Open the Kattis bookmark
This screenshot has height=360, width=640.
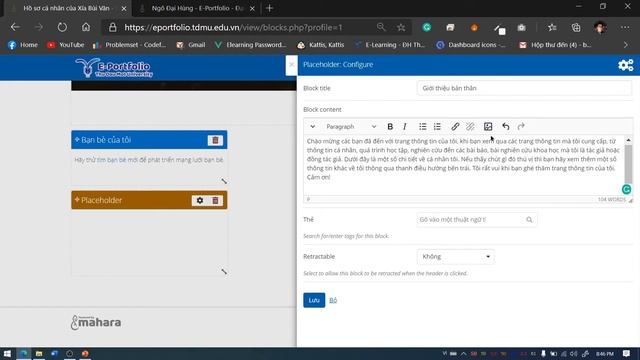[x=321, y=45]
